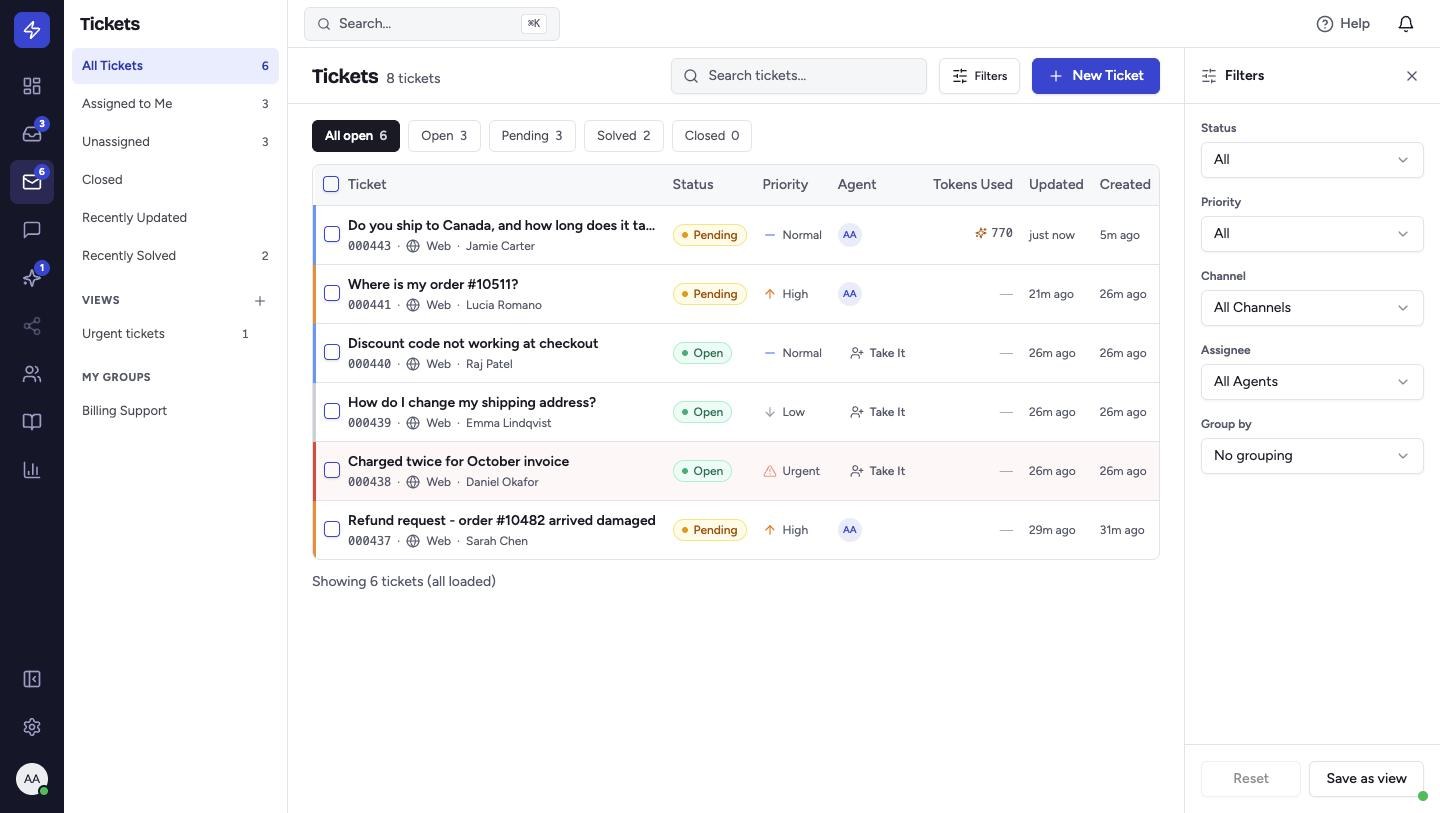Open the reports bar chart icon
This screenshot has width=1440, height=813.
click(32, 470)
